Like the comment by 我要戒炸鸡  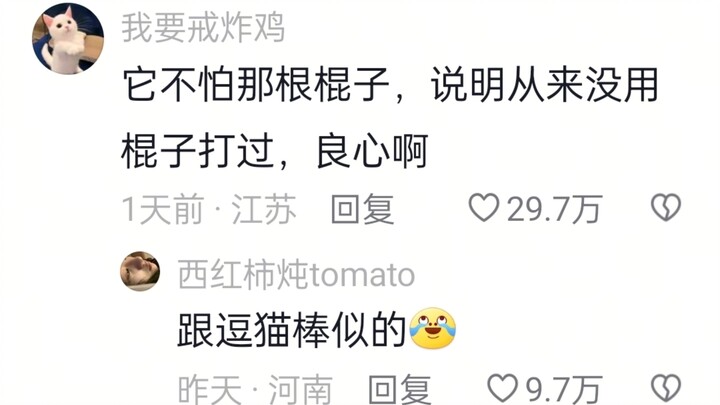(484, 208)
